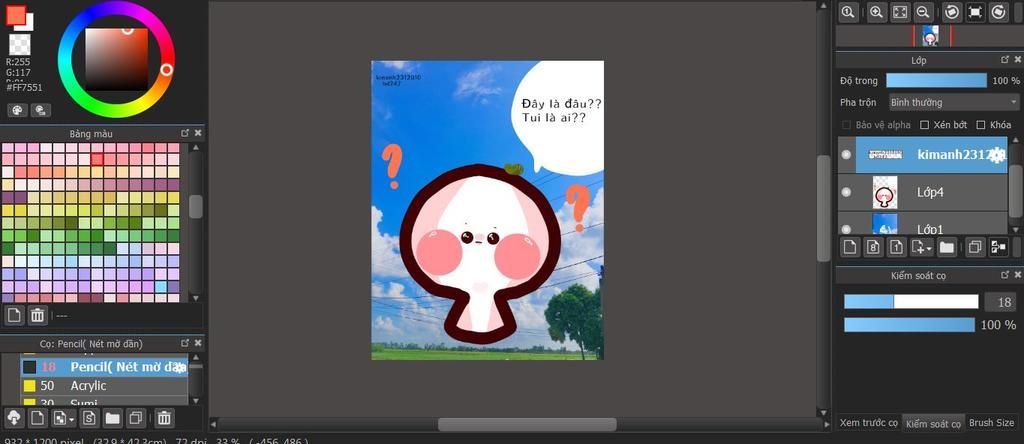Merge the layer down

coord(999,247)
